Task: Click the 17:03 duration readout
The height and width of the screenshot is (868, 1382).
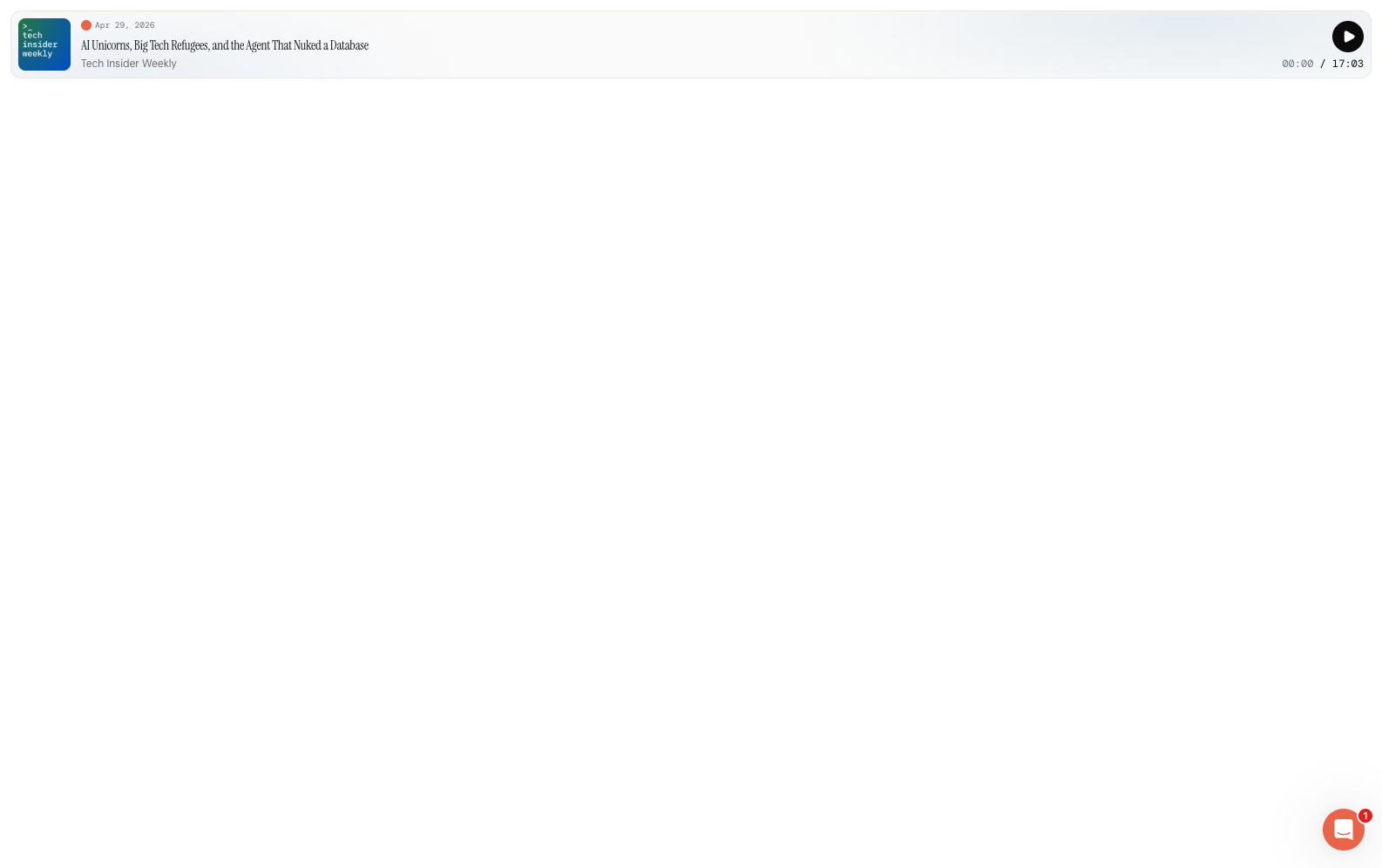Action: tap(1347, 64)
